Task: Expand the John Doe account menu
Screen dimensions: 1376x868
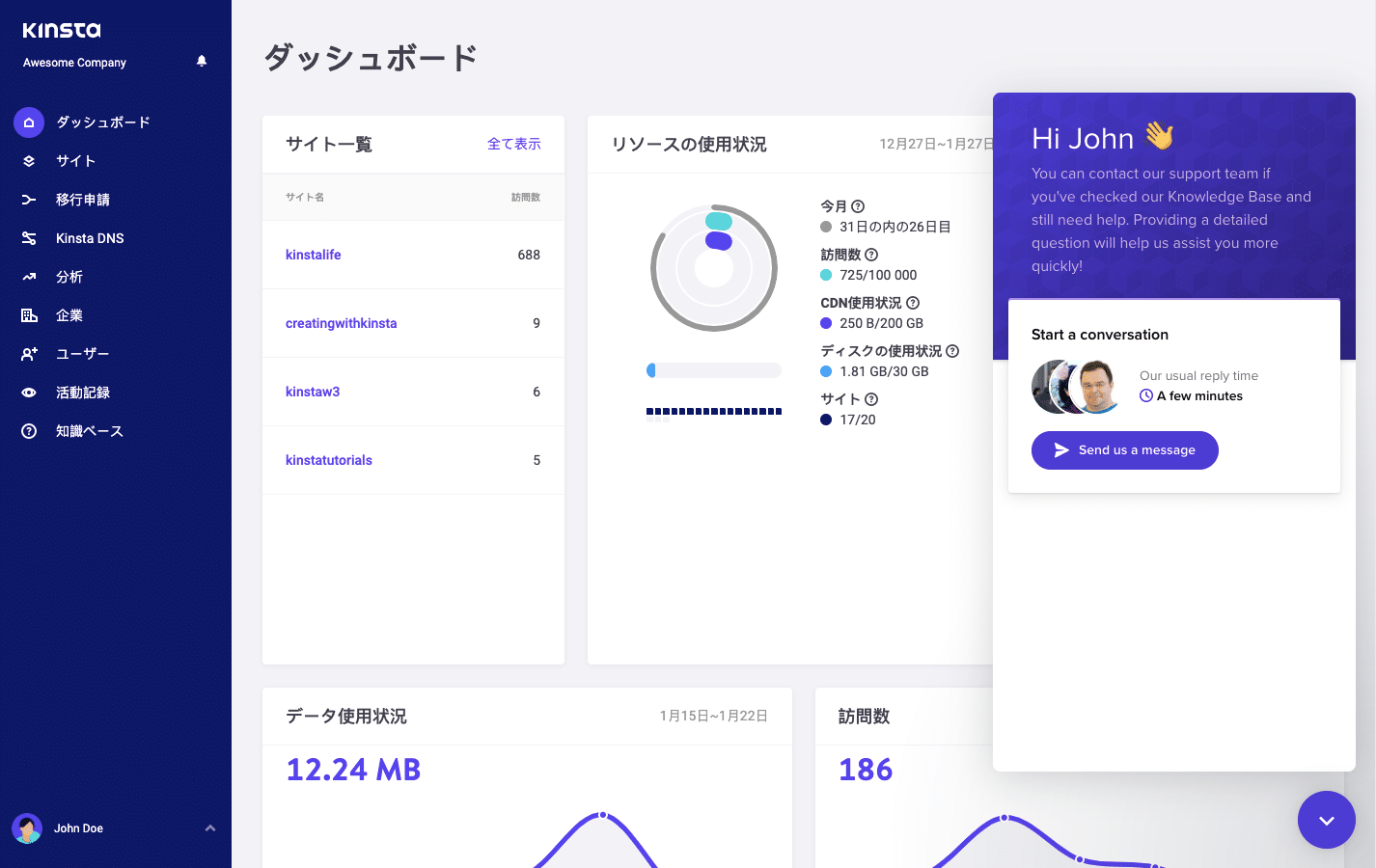Action: [209, 827]
